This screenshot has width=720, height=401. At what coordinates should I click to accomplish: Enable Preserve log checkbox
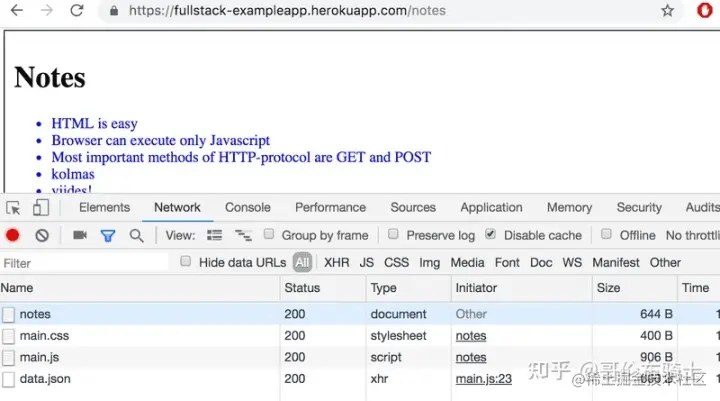click(393, 234)
